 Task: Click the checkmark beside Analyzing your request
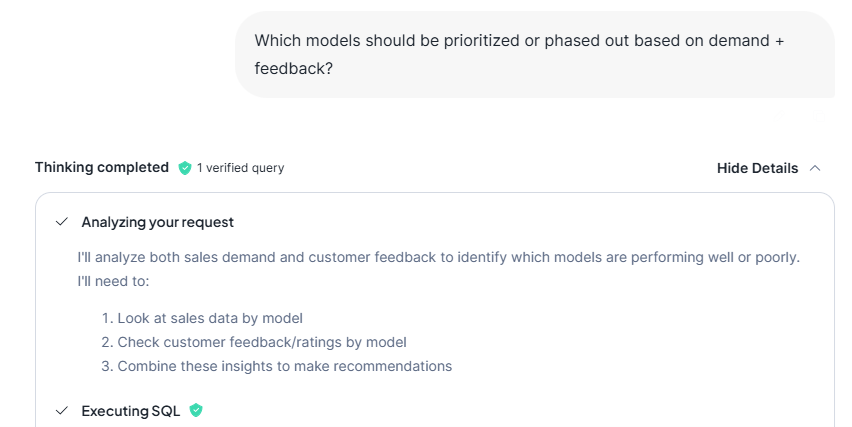[62, 222]
